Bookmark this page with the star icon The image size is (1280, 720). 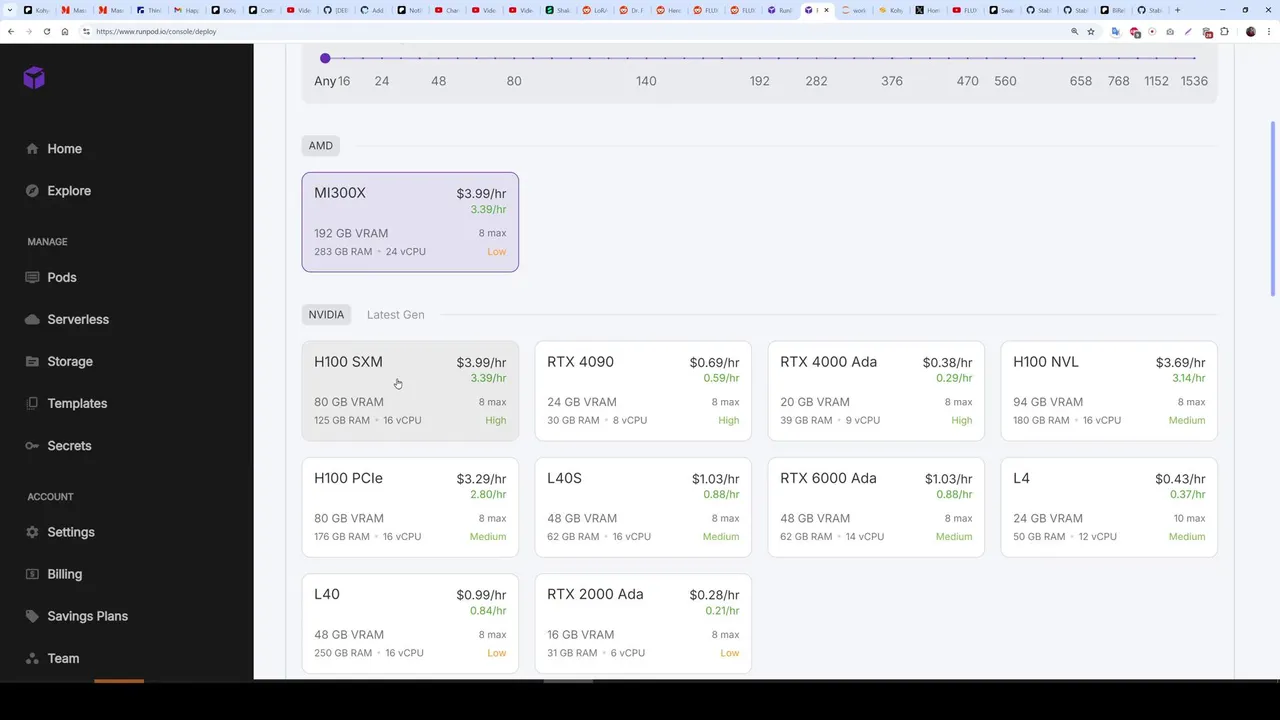[1091, 31]
